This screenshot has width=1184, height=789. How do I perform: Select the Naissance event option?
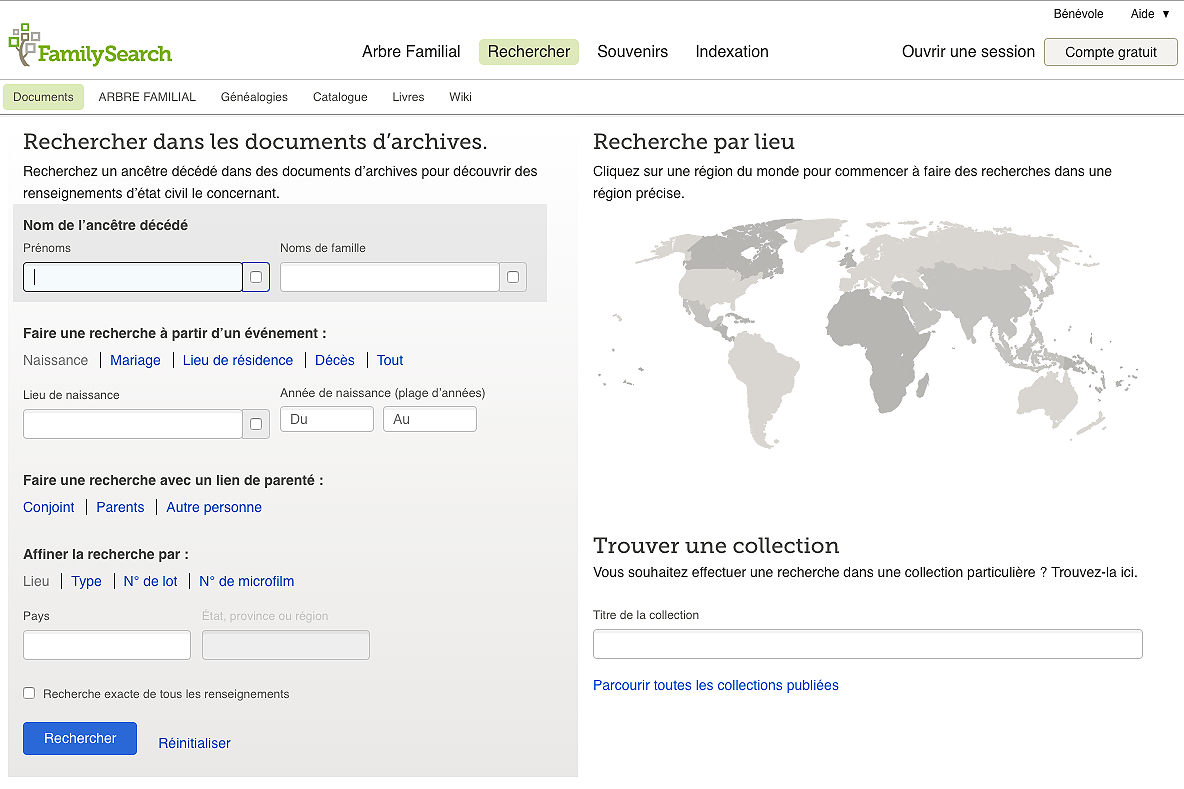[55, 360]
